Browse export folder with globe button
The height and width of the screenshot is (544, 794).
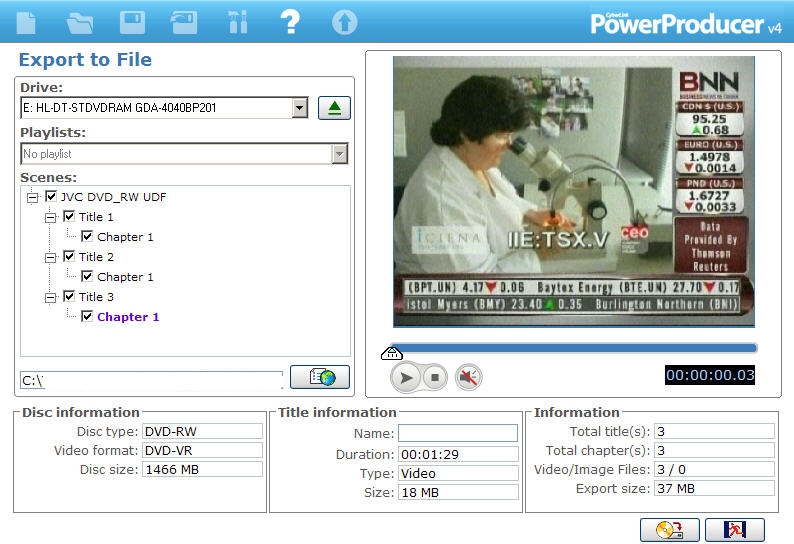pyautogui.click(x=320, y=377)
